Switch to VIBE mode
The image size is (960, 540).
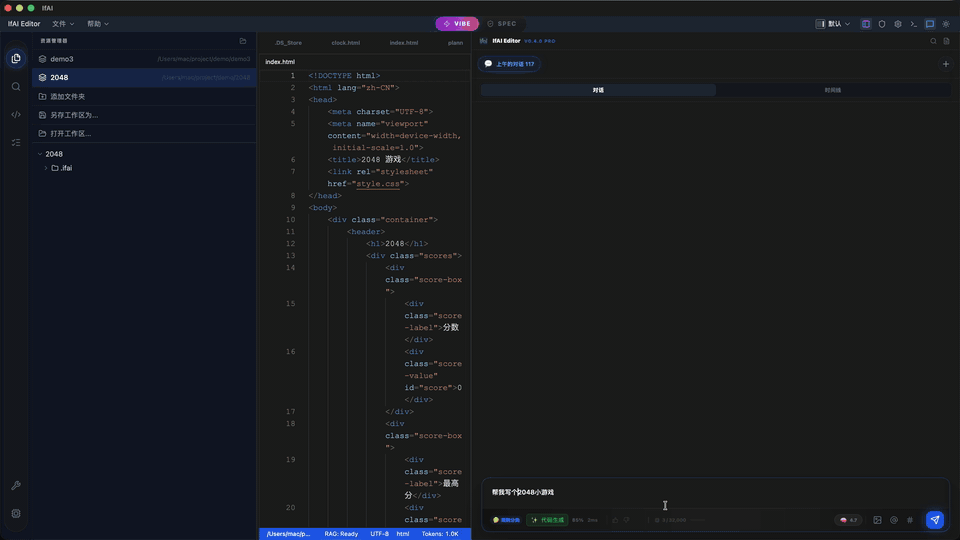tap(457, 24)
